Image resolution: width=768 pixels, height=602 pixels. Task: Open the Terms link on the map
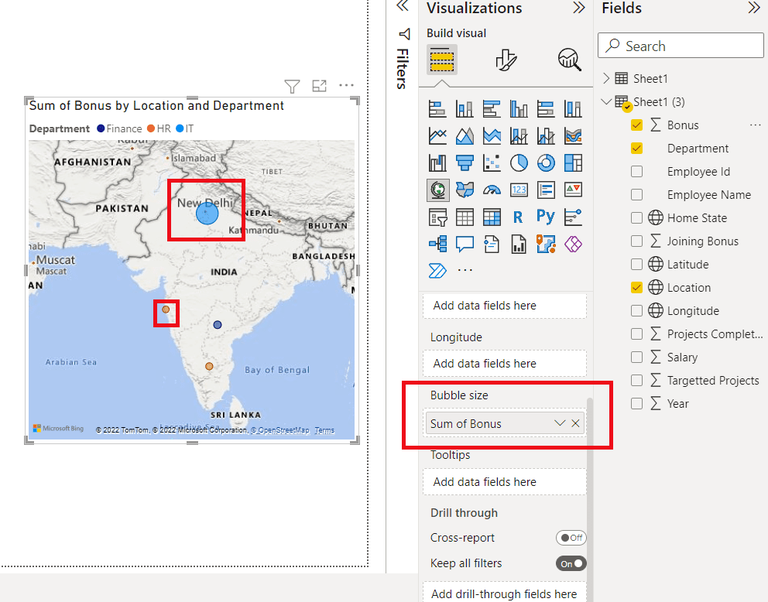324,430
